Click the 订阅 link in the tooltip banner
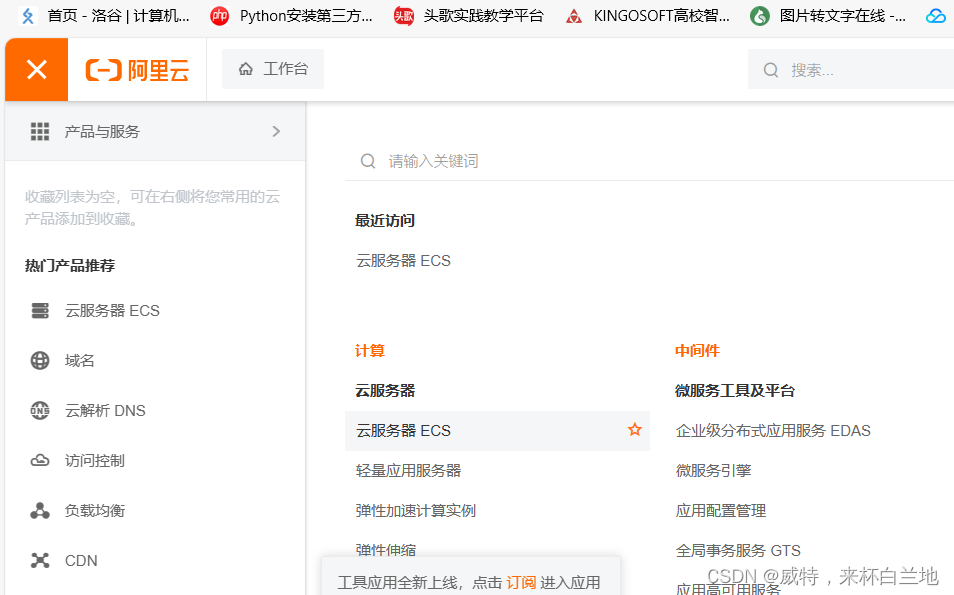This screenshot has width=954, height=595. (521, 582)
